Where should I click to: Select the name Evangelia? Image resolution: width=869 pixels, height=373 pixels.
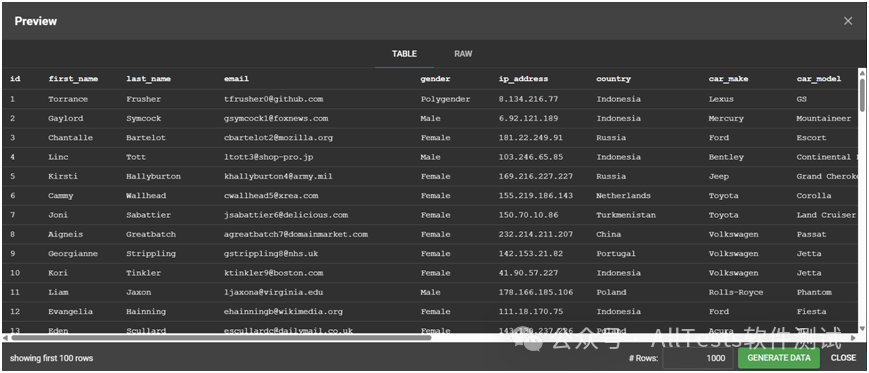70,312
